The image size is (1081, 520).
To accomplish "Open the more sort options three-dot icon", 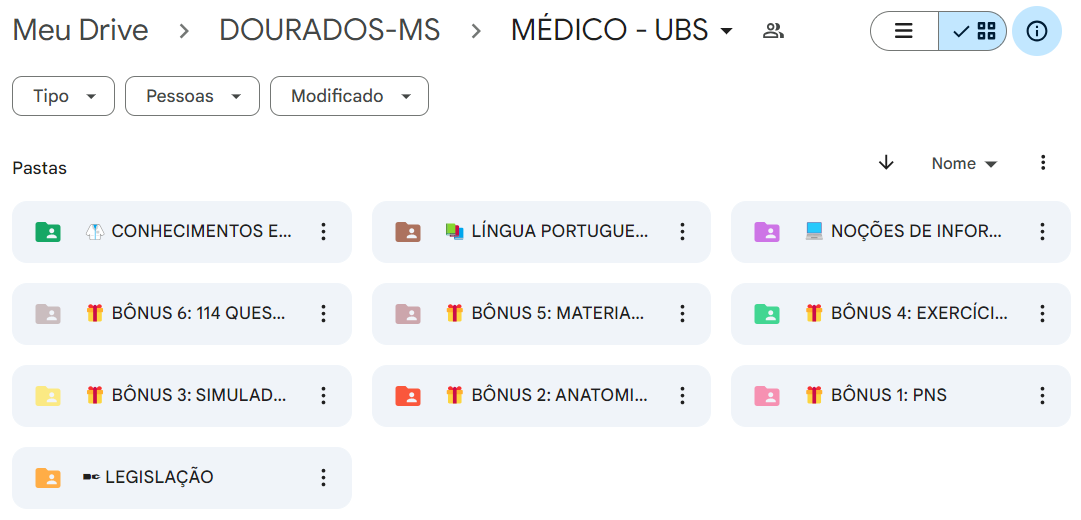I will tap(1043, 163).
